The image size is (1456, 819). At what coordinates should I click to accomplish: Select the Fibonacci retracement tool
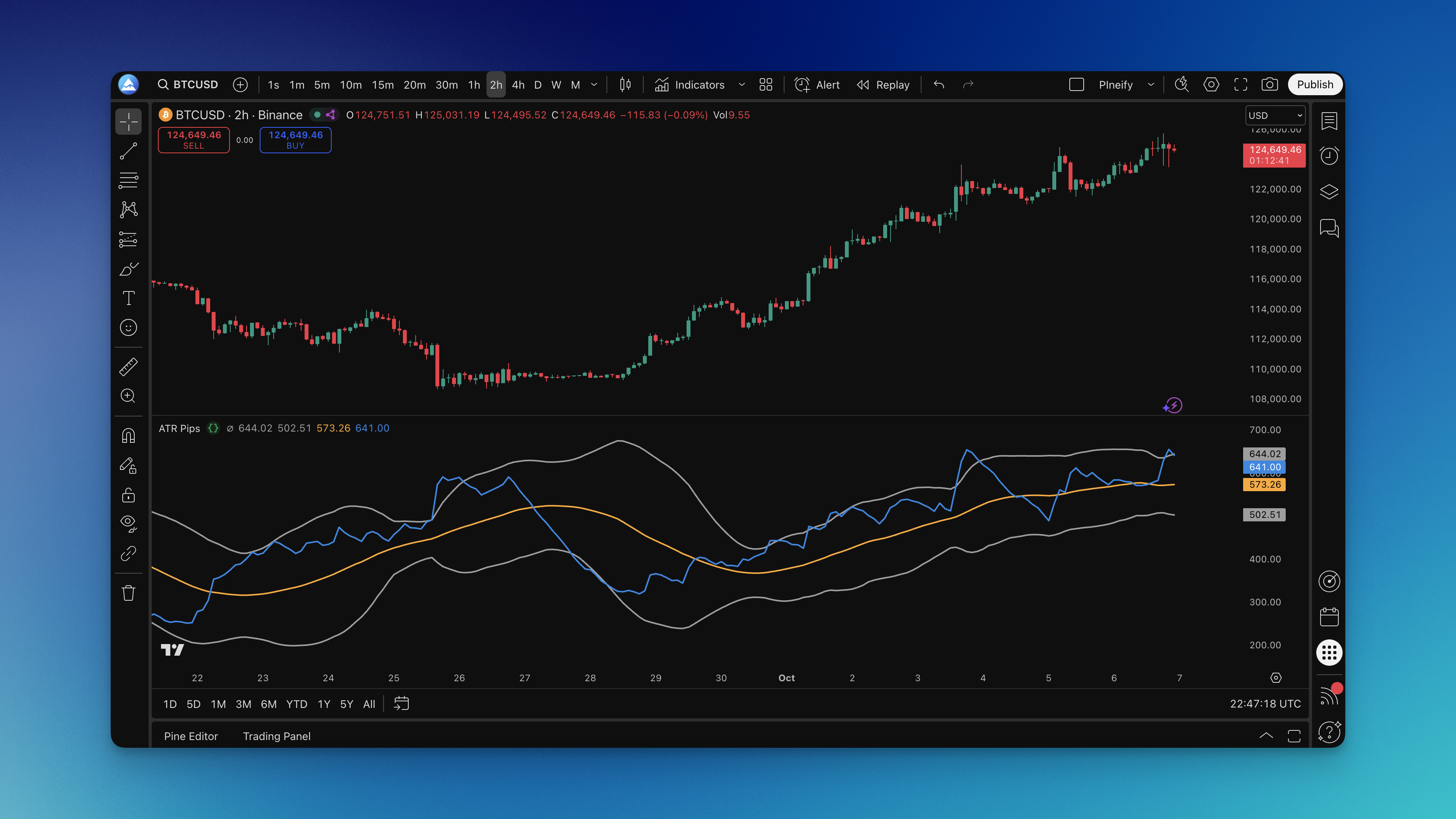(128, 180)
